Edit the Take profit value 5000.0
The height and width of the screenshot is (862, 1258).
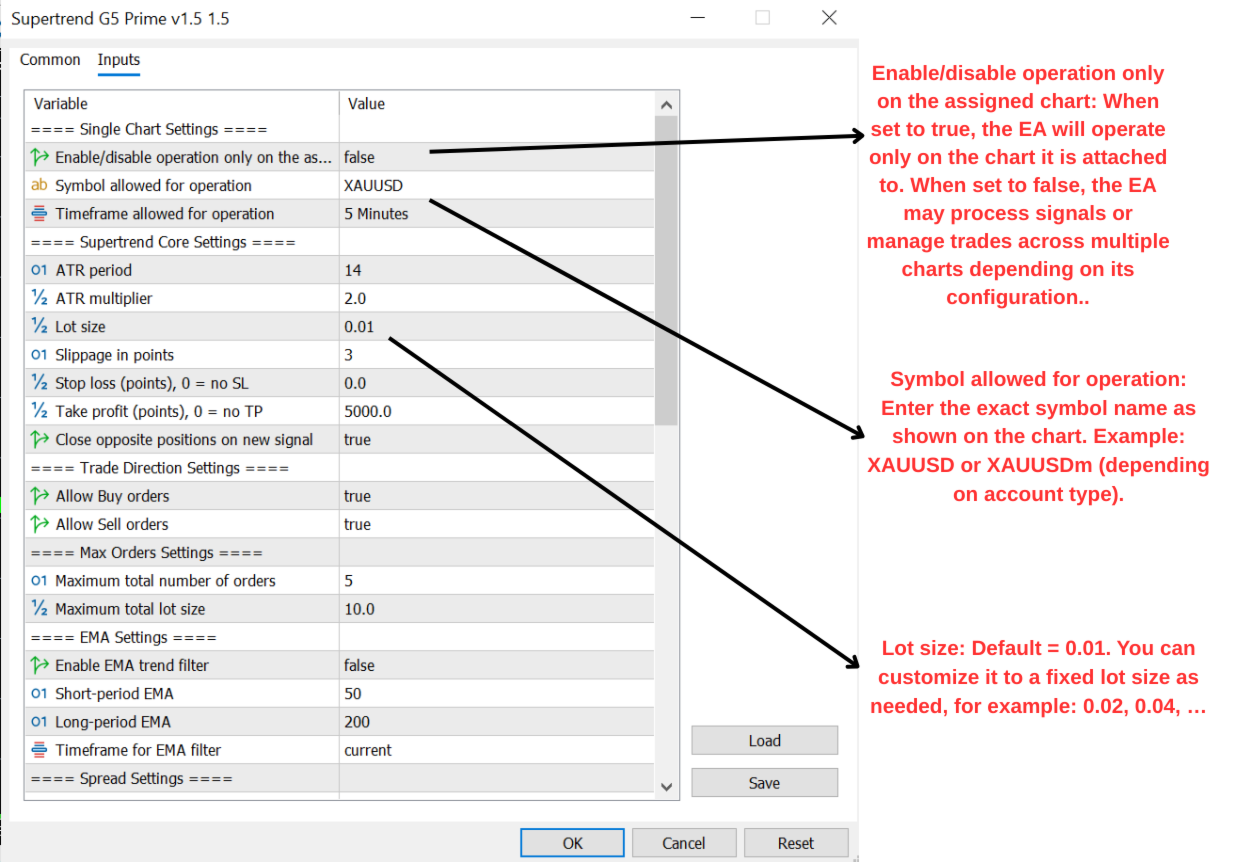497,411
